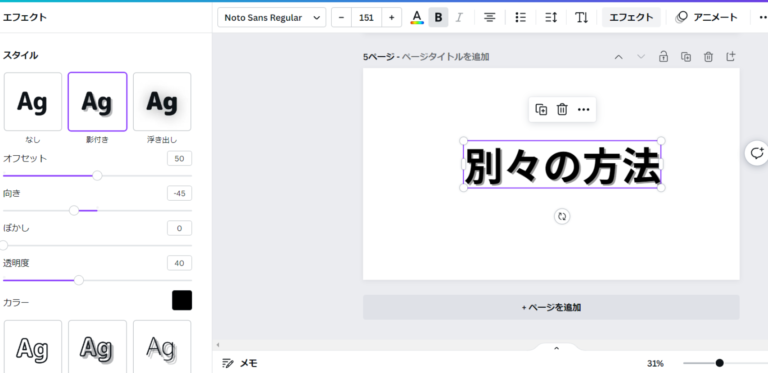Select the 別々の方法 text box
Image resolution: width=768 pixels, height=373 pixels.
click(562, 164)
